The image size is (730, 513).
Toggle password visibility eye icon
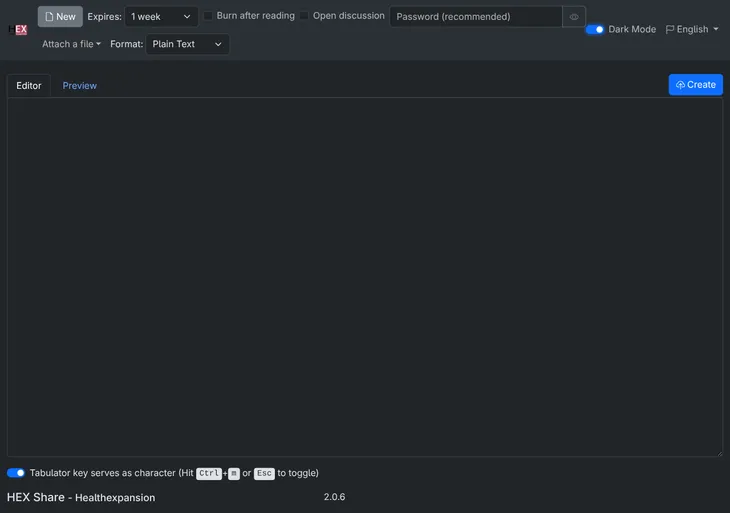[574, 17]
